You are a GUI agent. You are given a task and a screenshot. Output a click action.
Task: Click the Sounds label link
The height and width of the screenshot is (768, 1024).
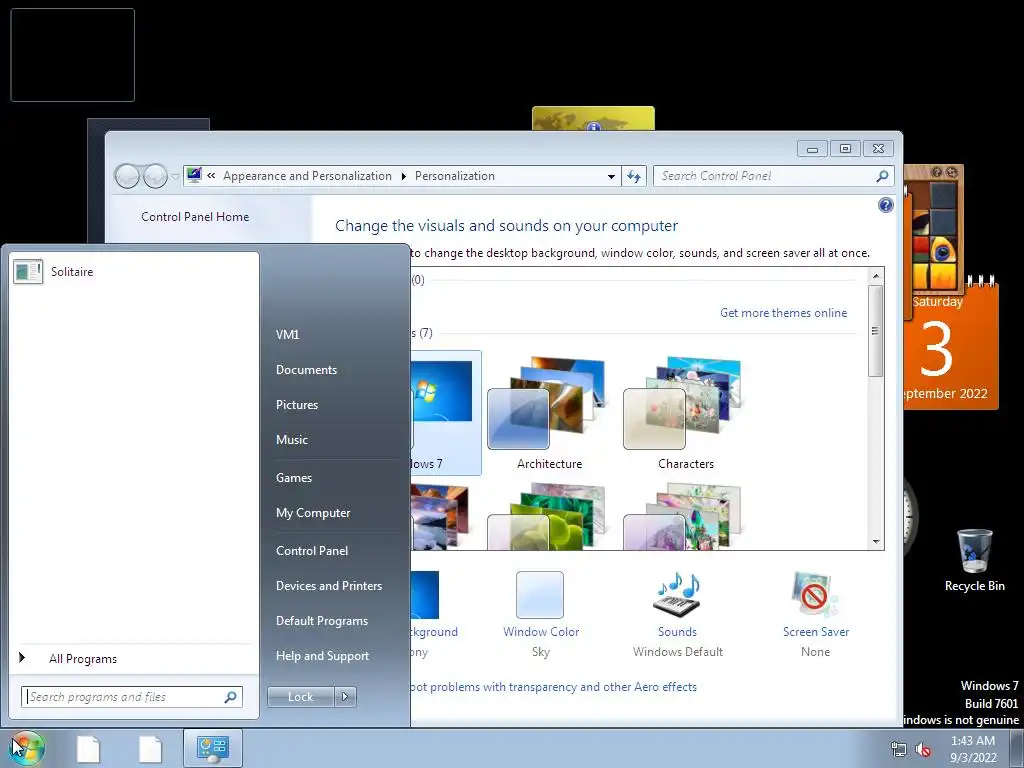click(x=677, y=632)
